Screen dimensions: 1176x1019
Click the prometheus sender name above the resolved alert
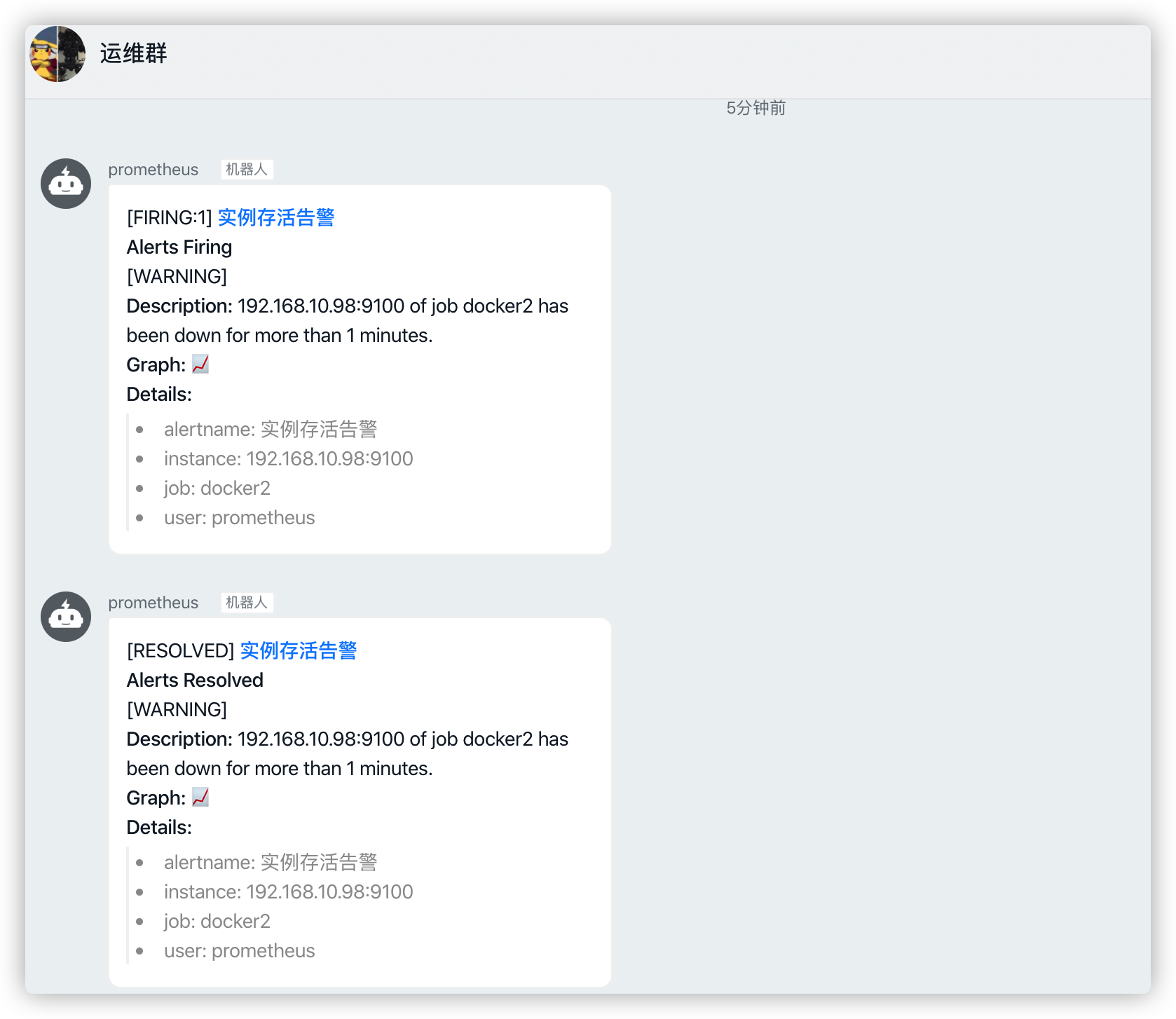[x=153, y=603]
